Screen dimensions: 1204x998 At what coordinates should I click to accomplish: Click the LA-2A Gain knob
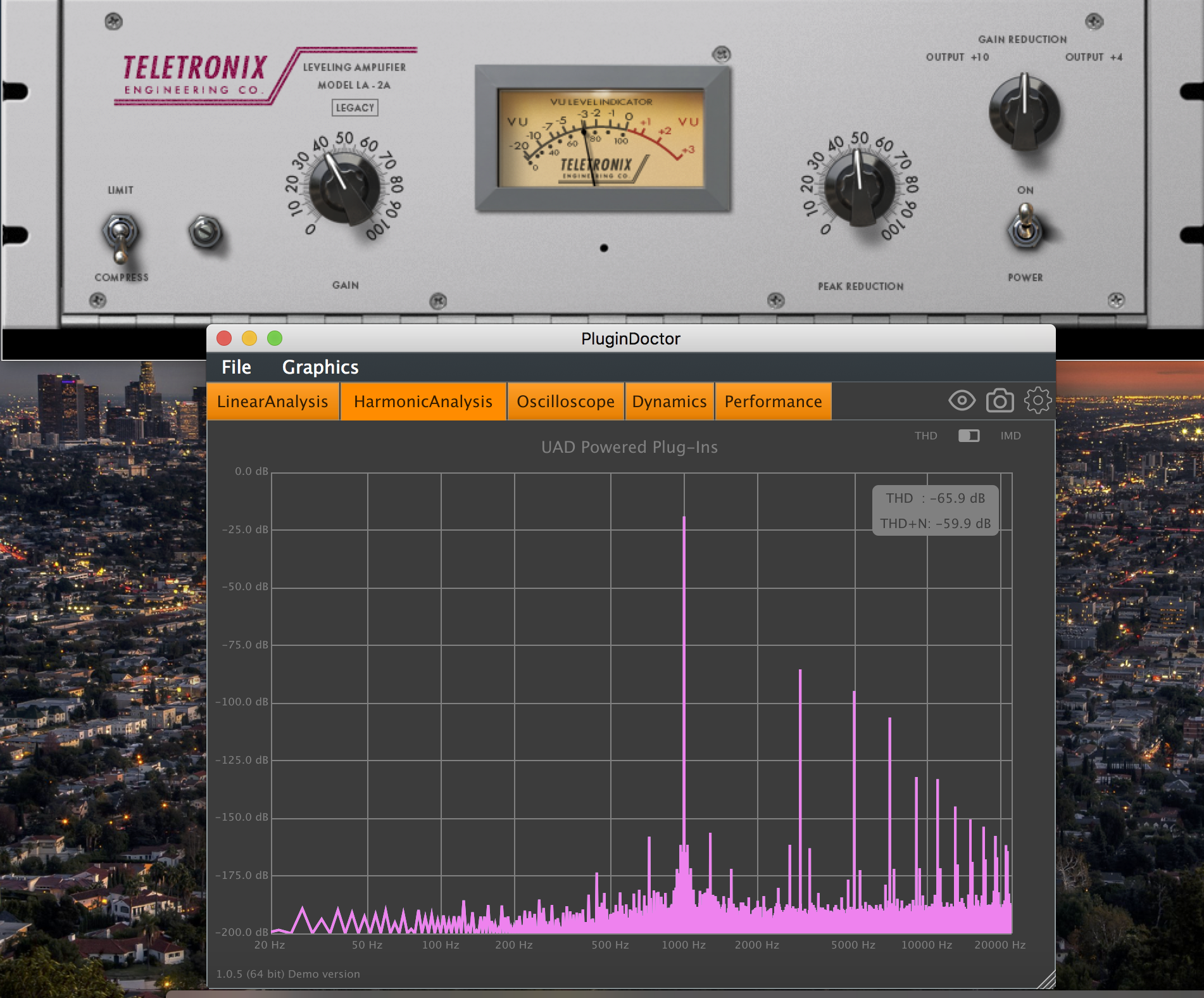click(x=346, y=187)
